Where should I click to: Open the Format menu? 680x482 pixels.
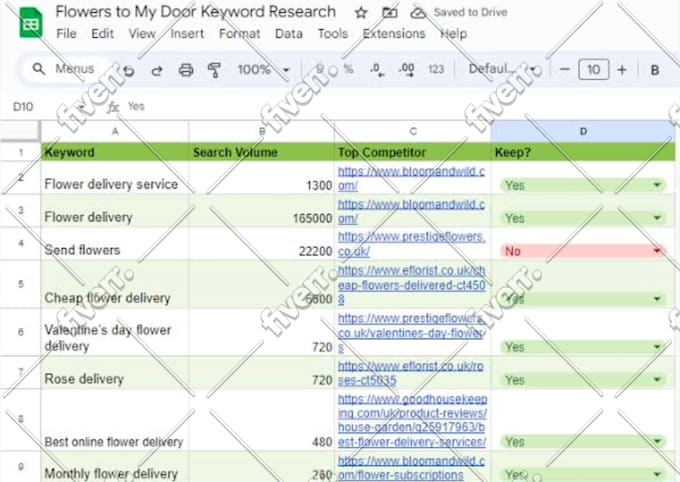[239, 33]
